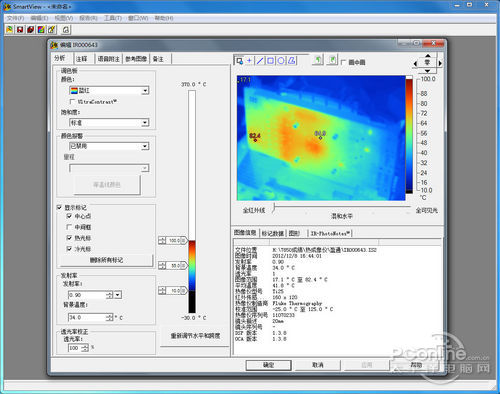Switch to the 参考图像 tab
This screenshot has height=394, width=500.
click(x=136, y=59)
